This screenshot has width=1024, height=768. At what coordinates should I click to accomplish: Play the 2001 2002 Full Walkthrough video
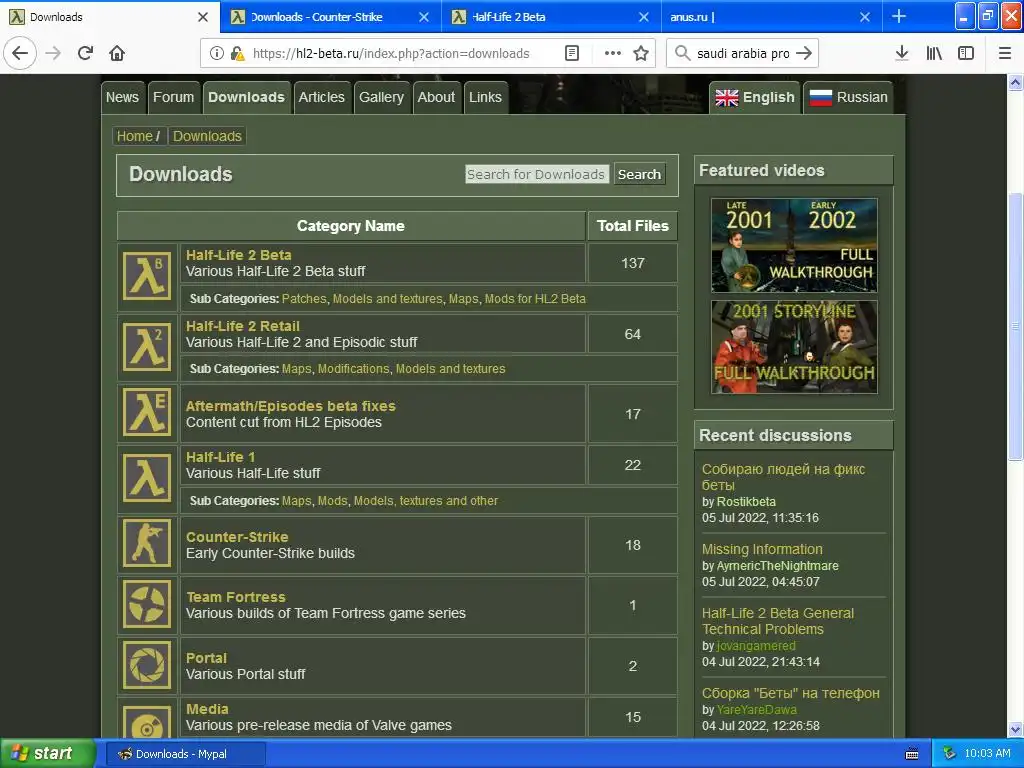tap(794, 245)
